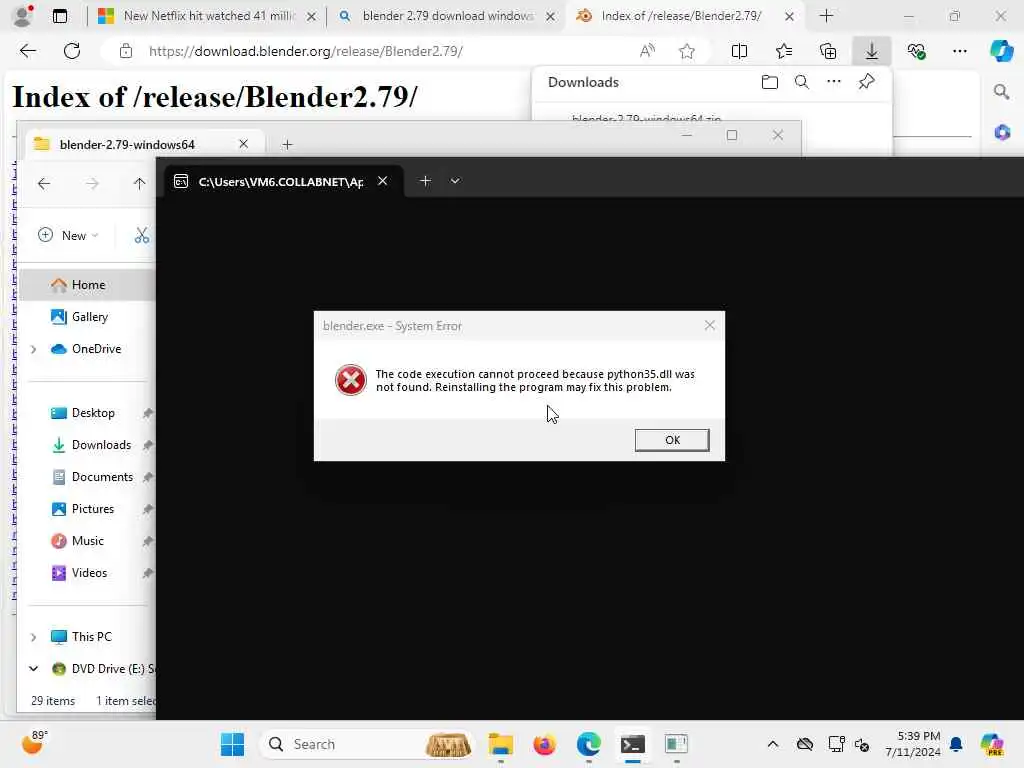Open more options in Downloads panel
The image size is (1024, 768).
(834, 82)
